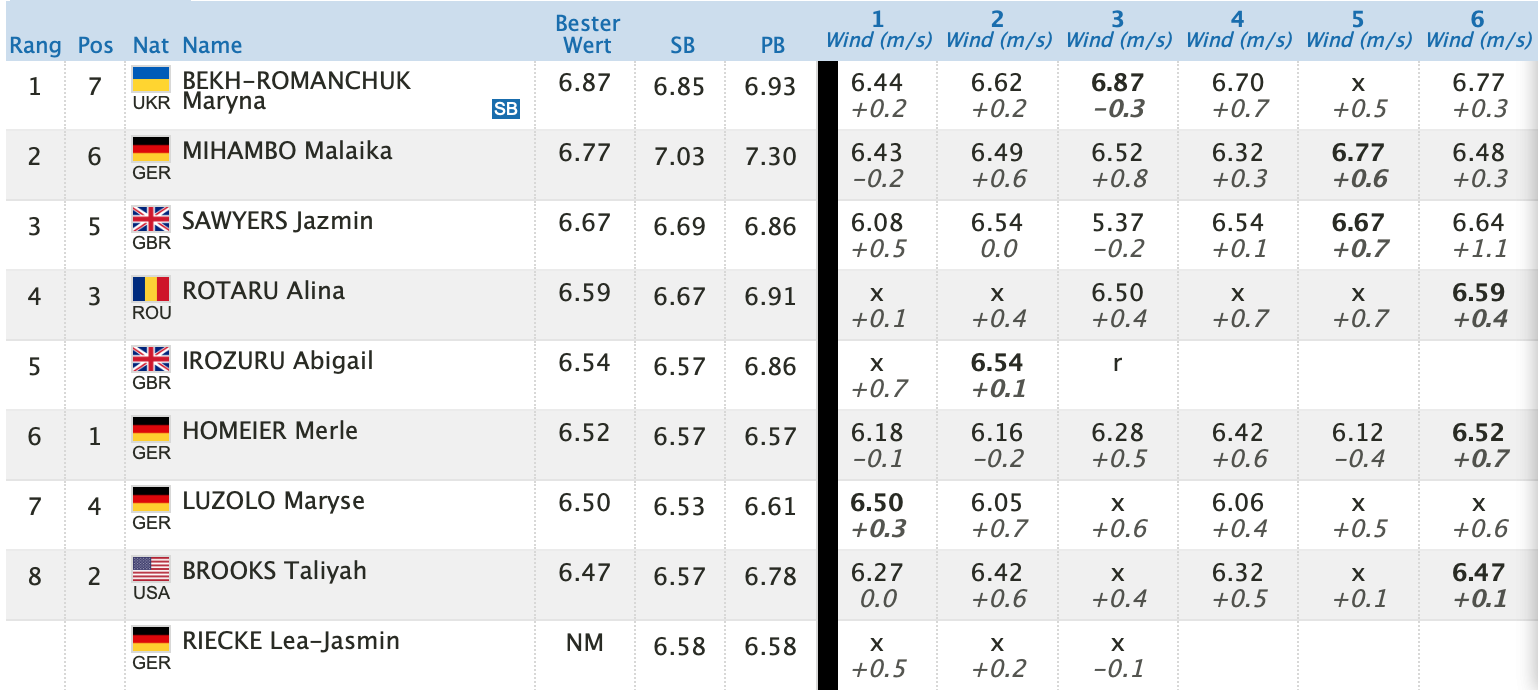Open athlete name MIHAMBO Malaika
This screenshot has width=1538, height=690.
click(x=287, y=151)
